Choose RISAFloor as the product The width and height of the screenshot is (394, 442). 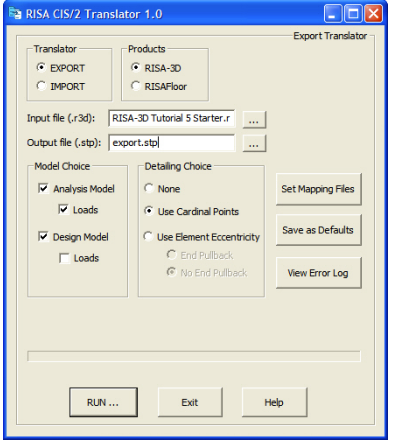(x=135, y=86)
